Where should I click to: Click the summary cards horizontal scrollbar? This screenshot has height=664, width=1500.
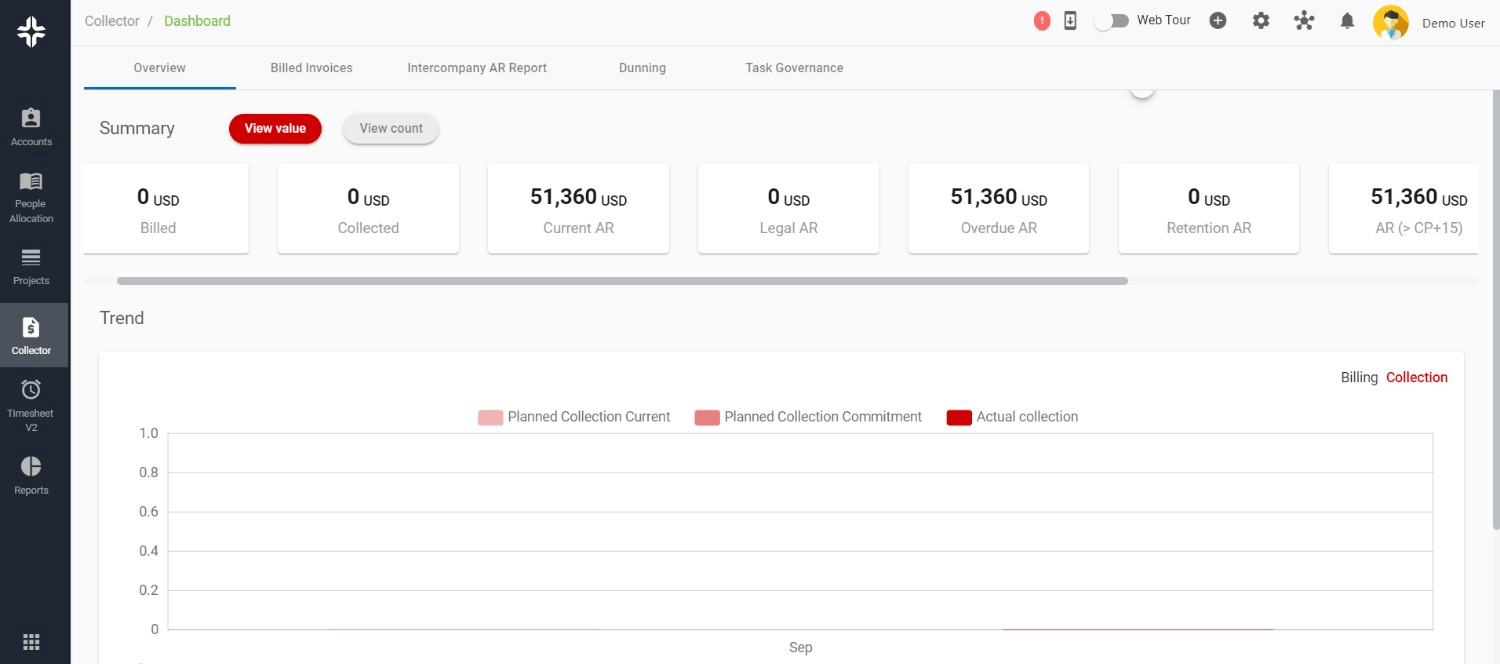622,281
